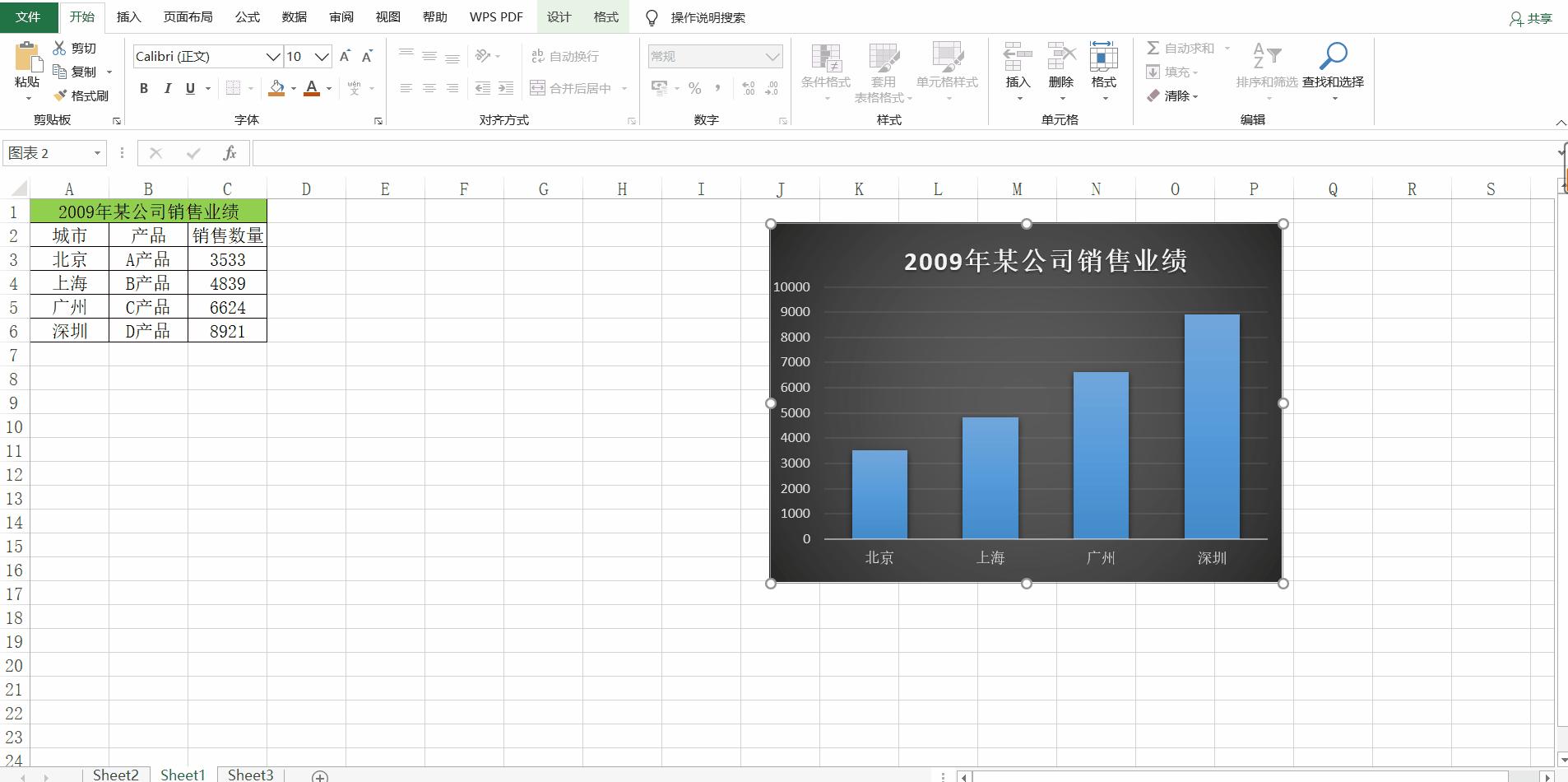Open the font size dropdown
1568x782 pixels.
pyautogui.click(x=321, y=56)
